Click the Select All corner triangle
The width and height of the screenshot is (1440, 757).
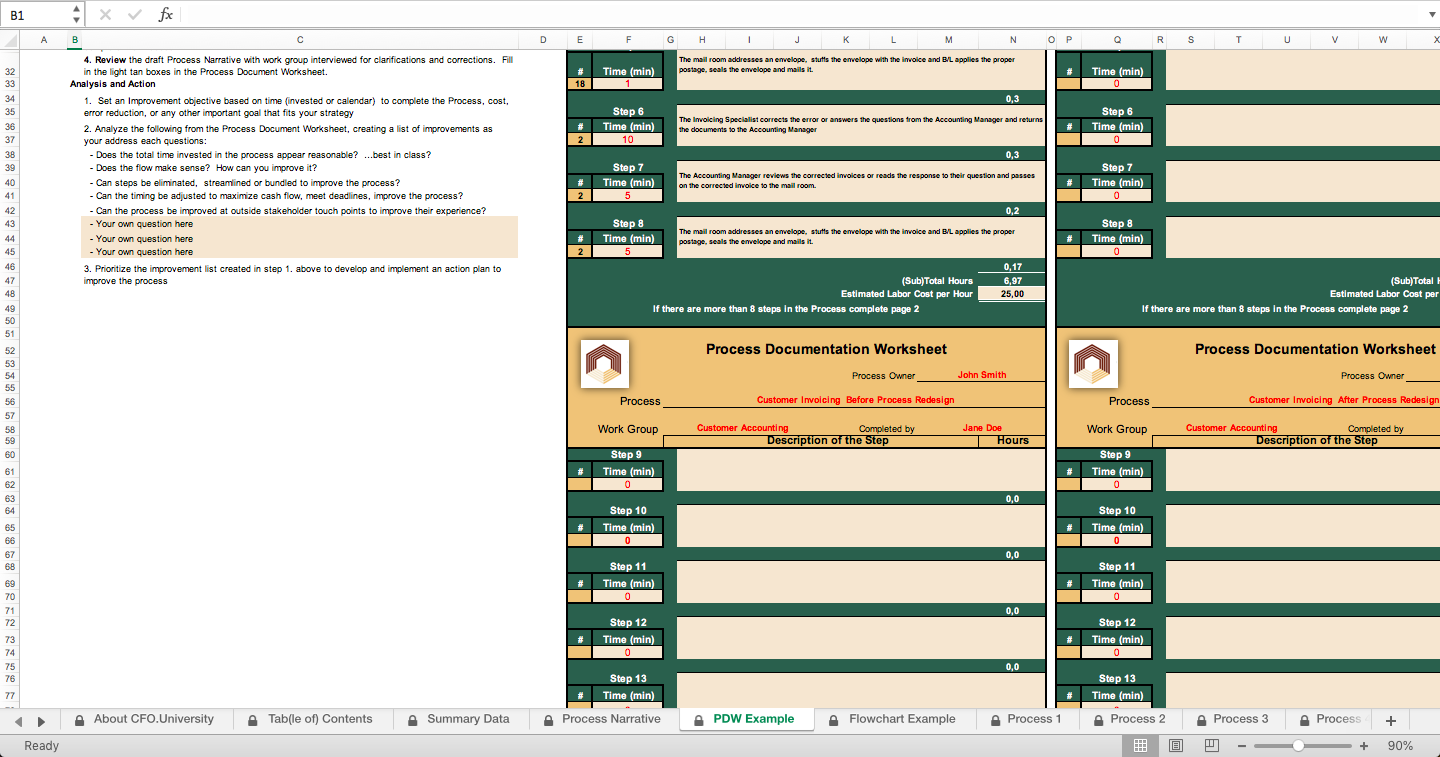coord(10,40)
